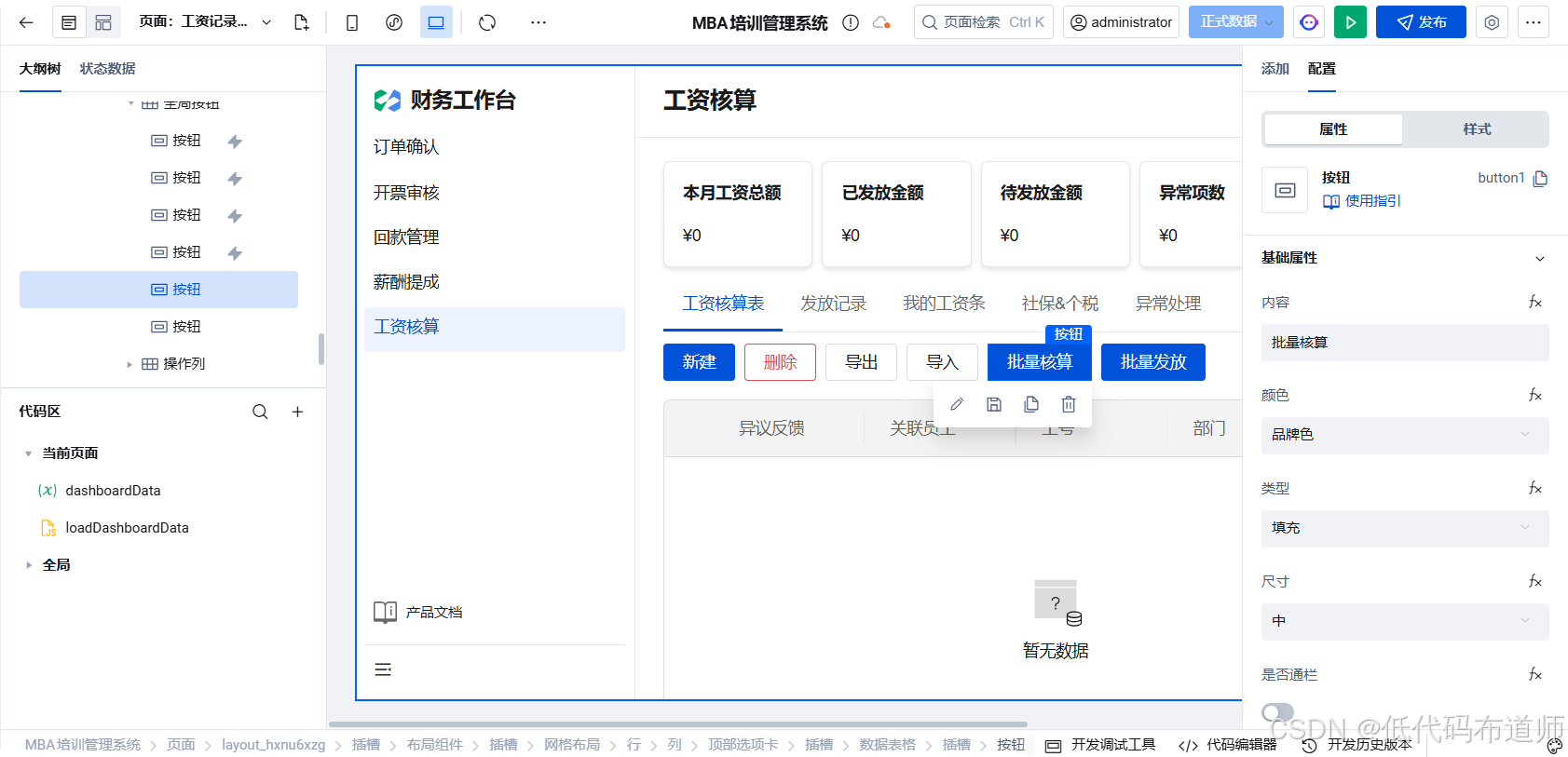The image size is (1568, 757).
Task: Click the new page file icon
Action: point(301,22)
